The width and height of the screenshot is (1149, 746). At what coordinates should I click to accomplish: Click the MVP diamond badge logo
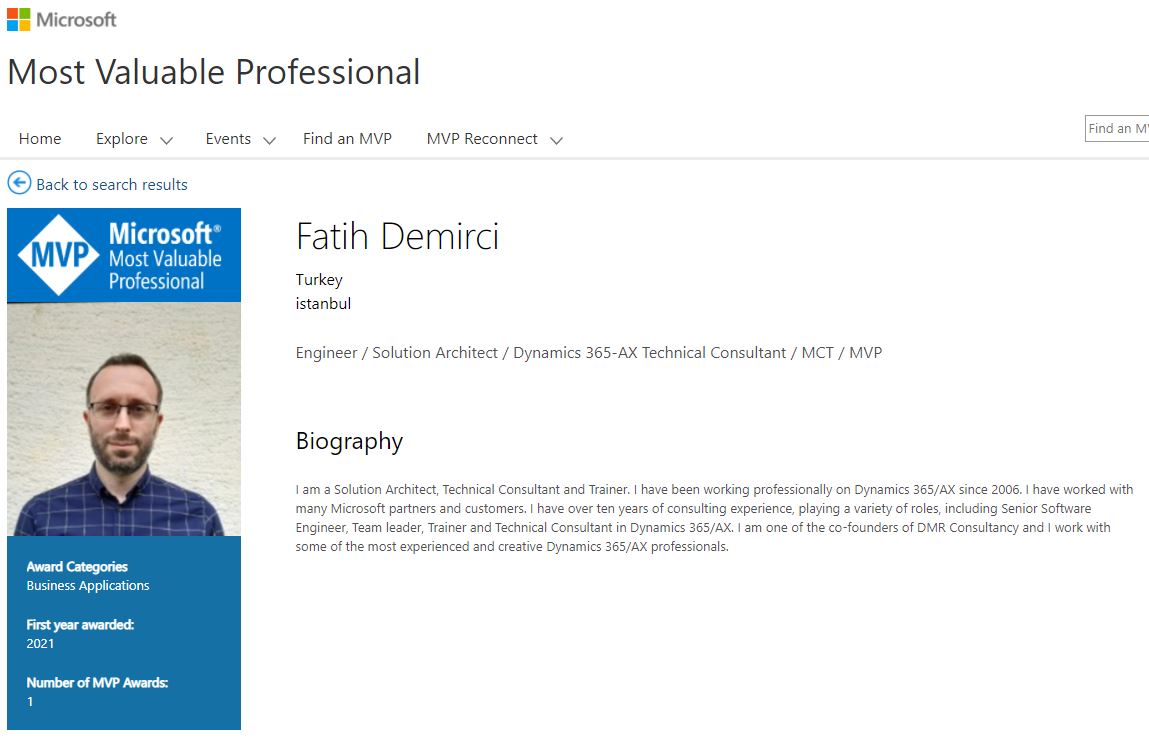point(59,255)
